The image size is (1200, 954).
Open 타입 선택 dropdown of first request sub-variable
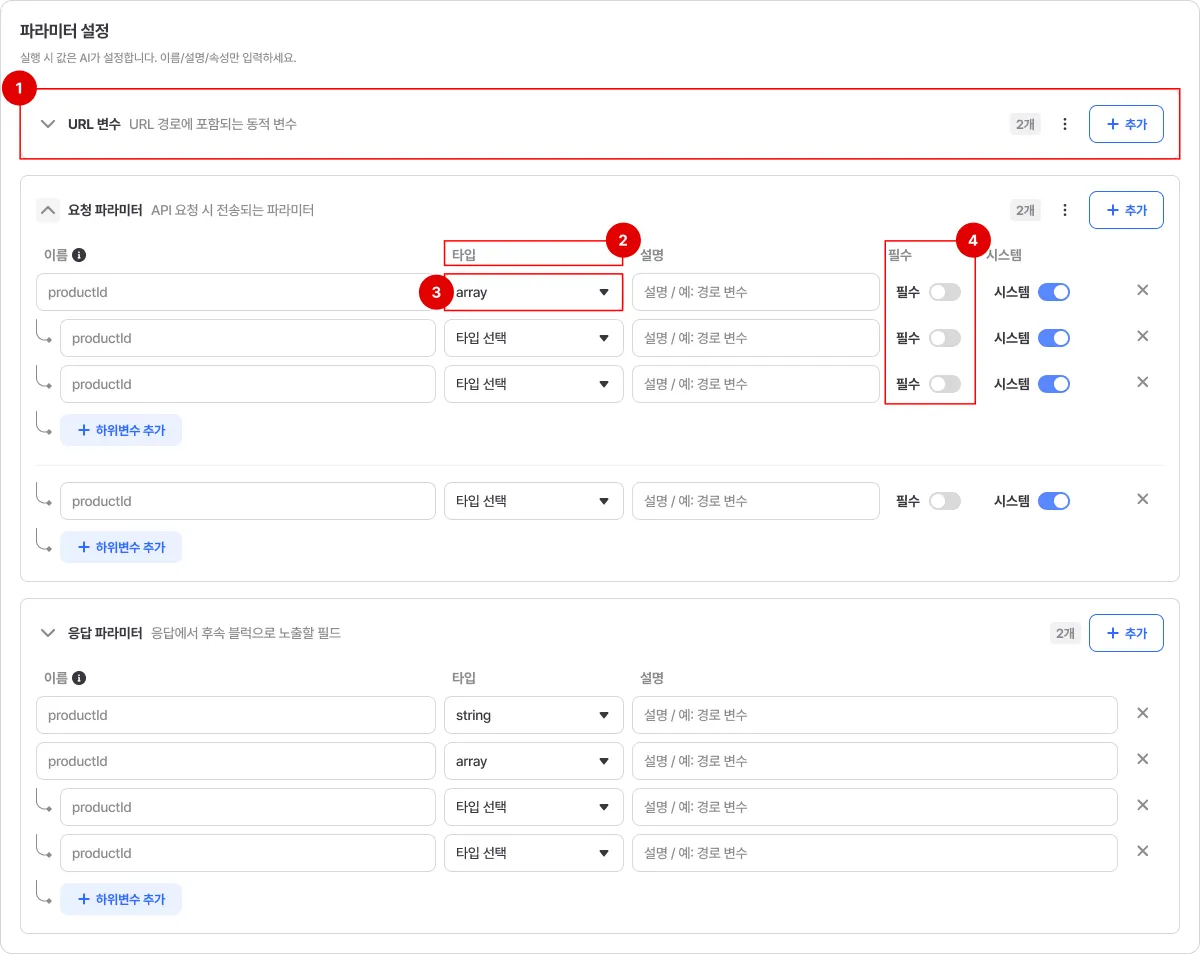534,338
